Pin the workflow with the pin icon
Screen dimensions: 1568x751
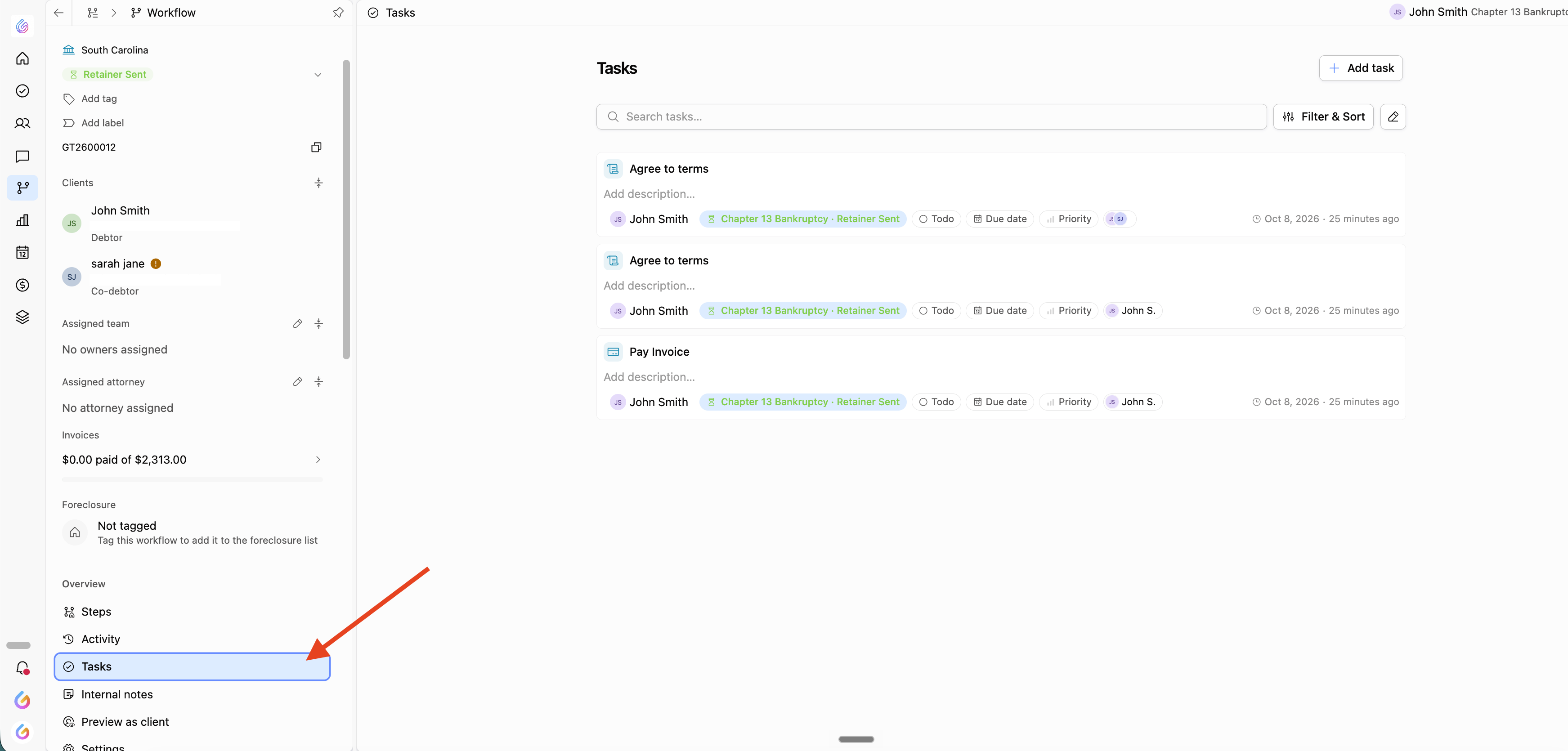coord(338,13)
